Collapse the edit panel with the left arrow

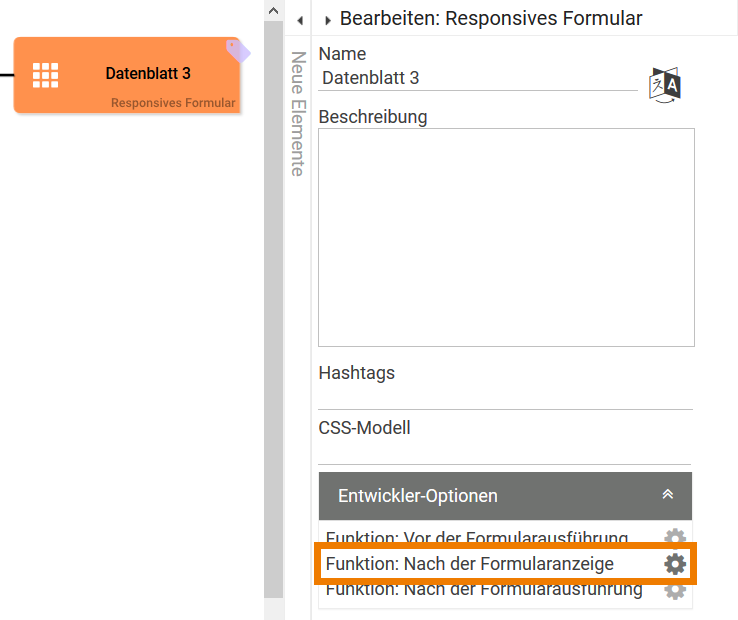click(x=300, y=19)
